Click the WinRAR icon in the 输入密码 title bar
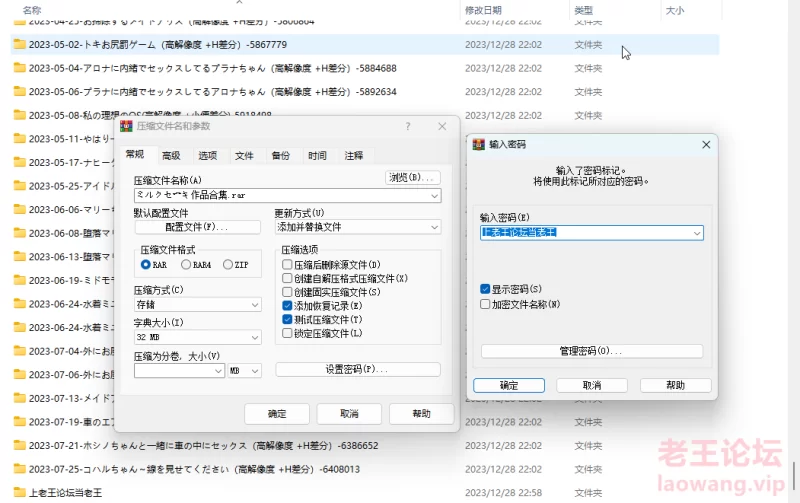 479,145
